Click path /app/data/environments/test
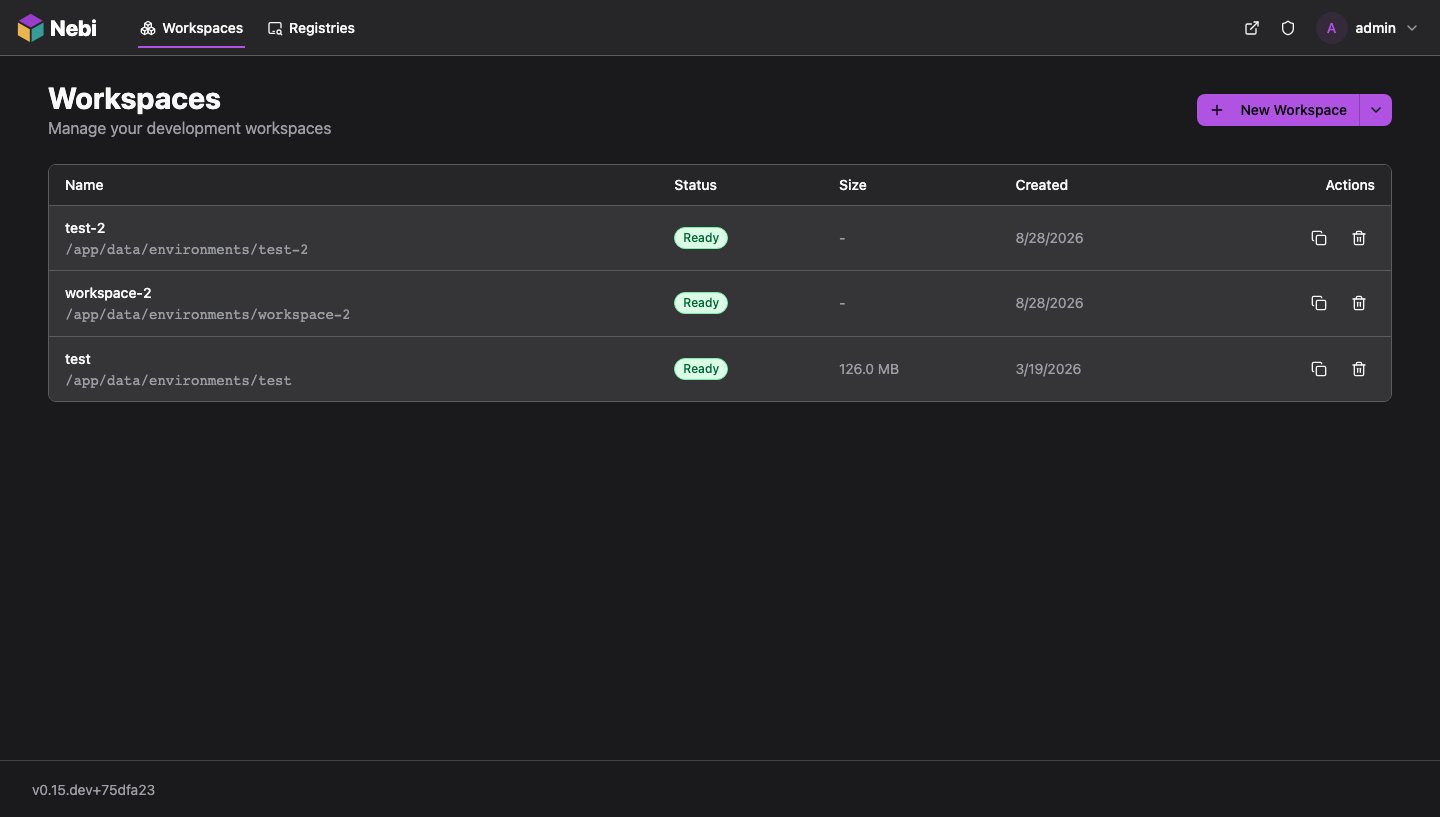Screen dimensions: 1440x817 click(x=178, y=381)
